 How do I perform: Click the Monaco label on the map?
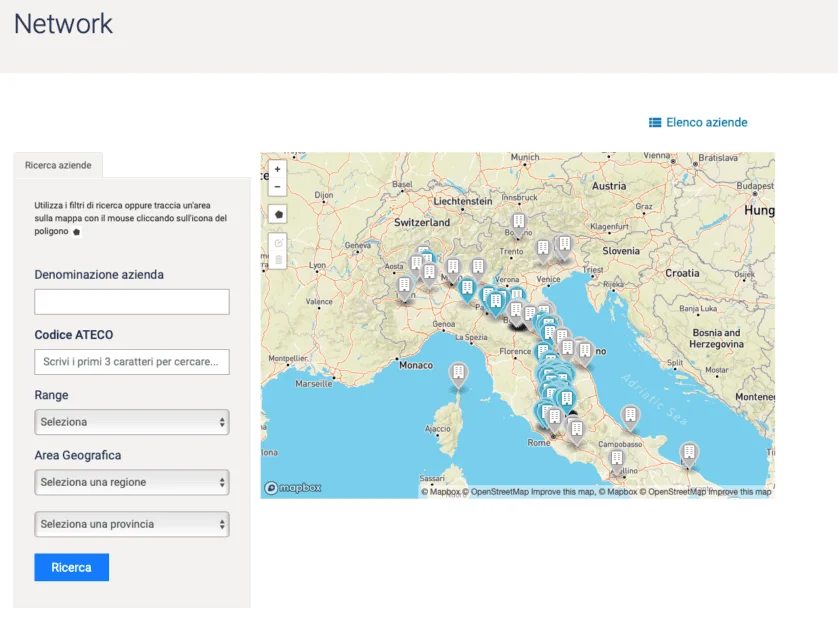[416, 365]
